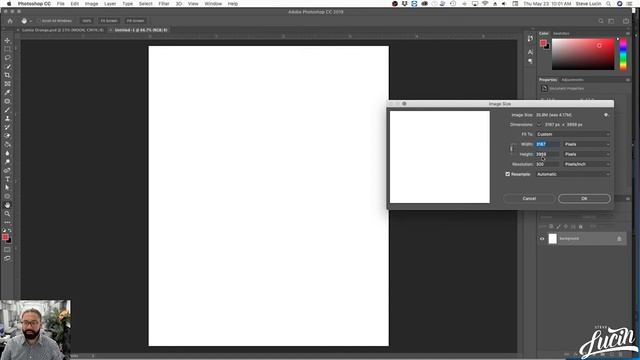Hide the Background layer with eye icon
640x360 pixels.
(x=542, y=239)
